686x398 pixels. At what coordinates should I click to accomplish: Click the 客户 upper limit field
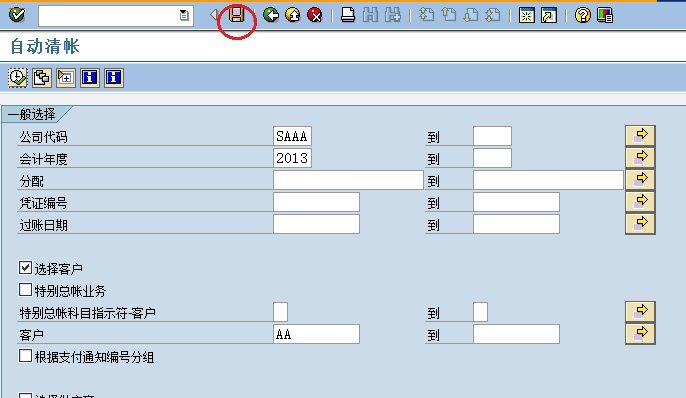pos(516,334)
